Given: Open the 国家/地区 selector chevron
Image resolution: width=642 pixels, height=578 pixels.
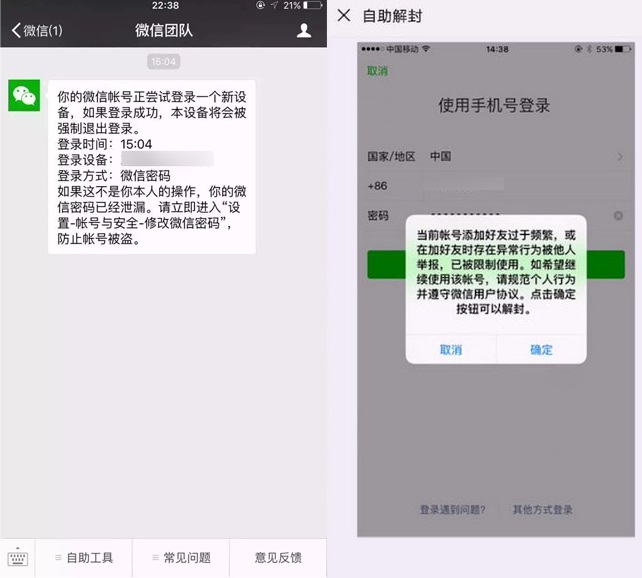Looking at the screenshot, I should [x=620, y=157].
